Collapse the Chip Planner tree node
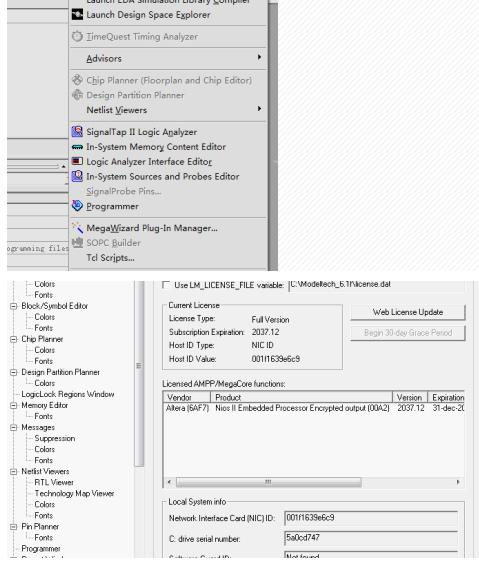 click(x=14, y=339)
